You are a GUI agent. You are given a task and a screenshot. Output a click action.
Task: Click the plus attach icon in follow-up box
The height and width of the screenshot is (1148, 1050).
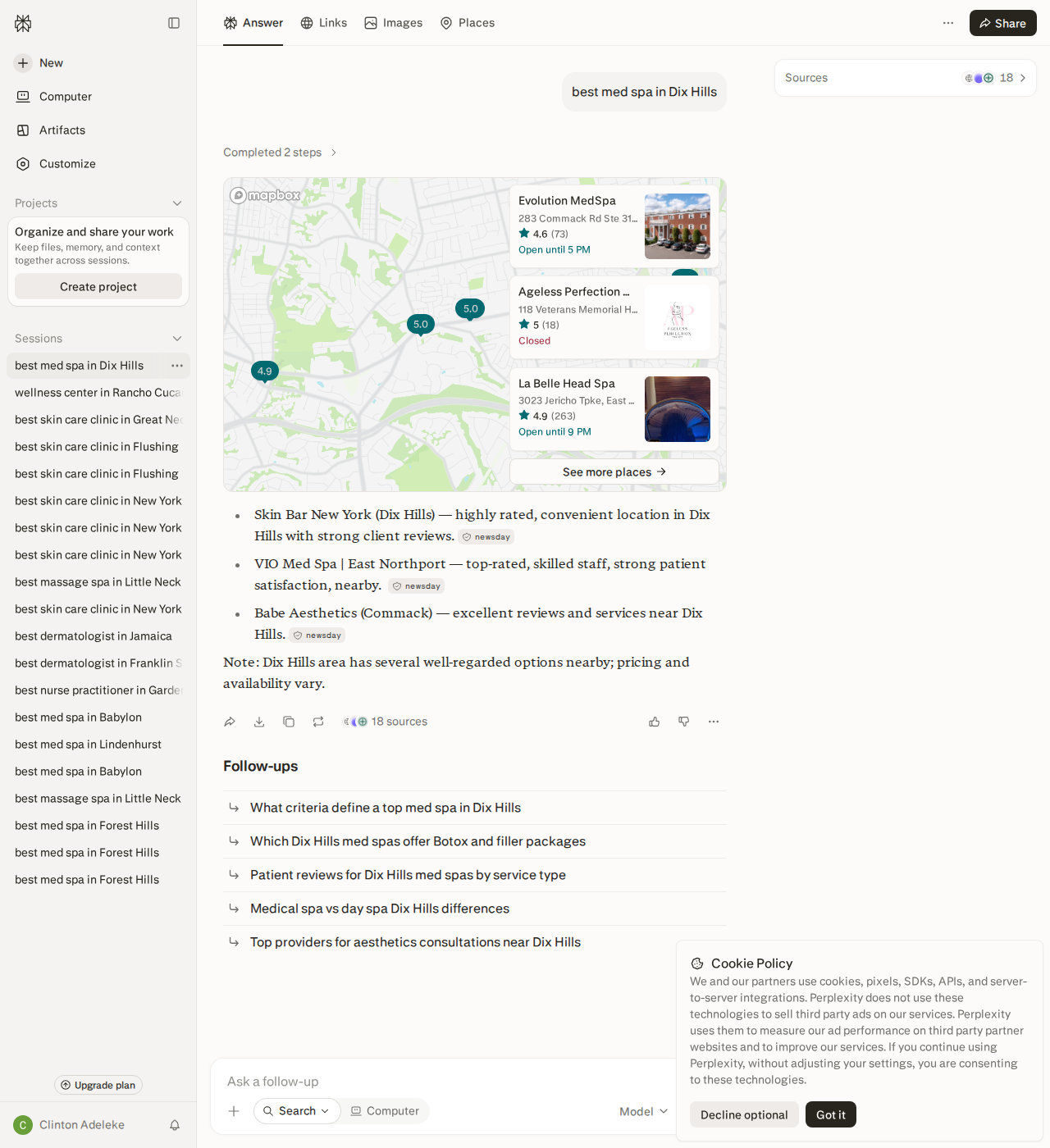coord(234,1111)
